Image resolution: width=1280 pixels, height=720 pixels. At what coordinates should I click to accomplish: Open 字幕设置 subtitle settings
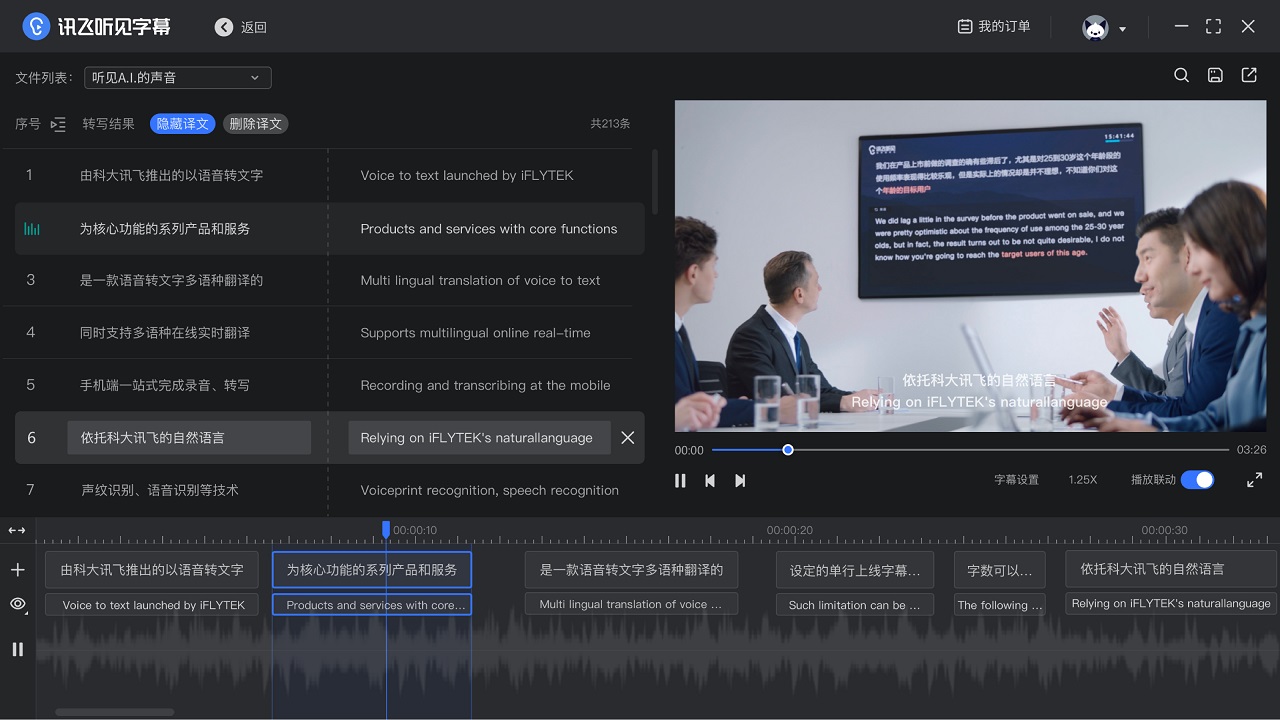point(1016,480)
